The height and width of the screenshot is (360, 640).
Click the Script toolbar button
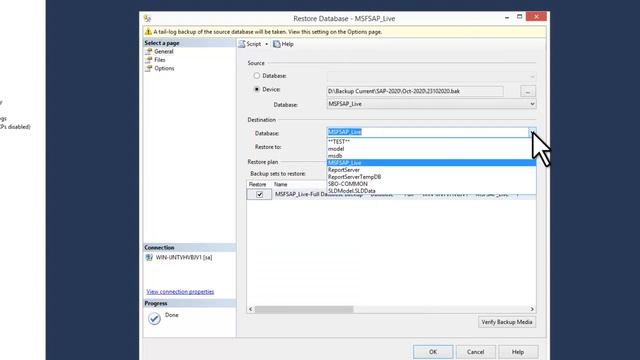(250, 44)
